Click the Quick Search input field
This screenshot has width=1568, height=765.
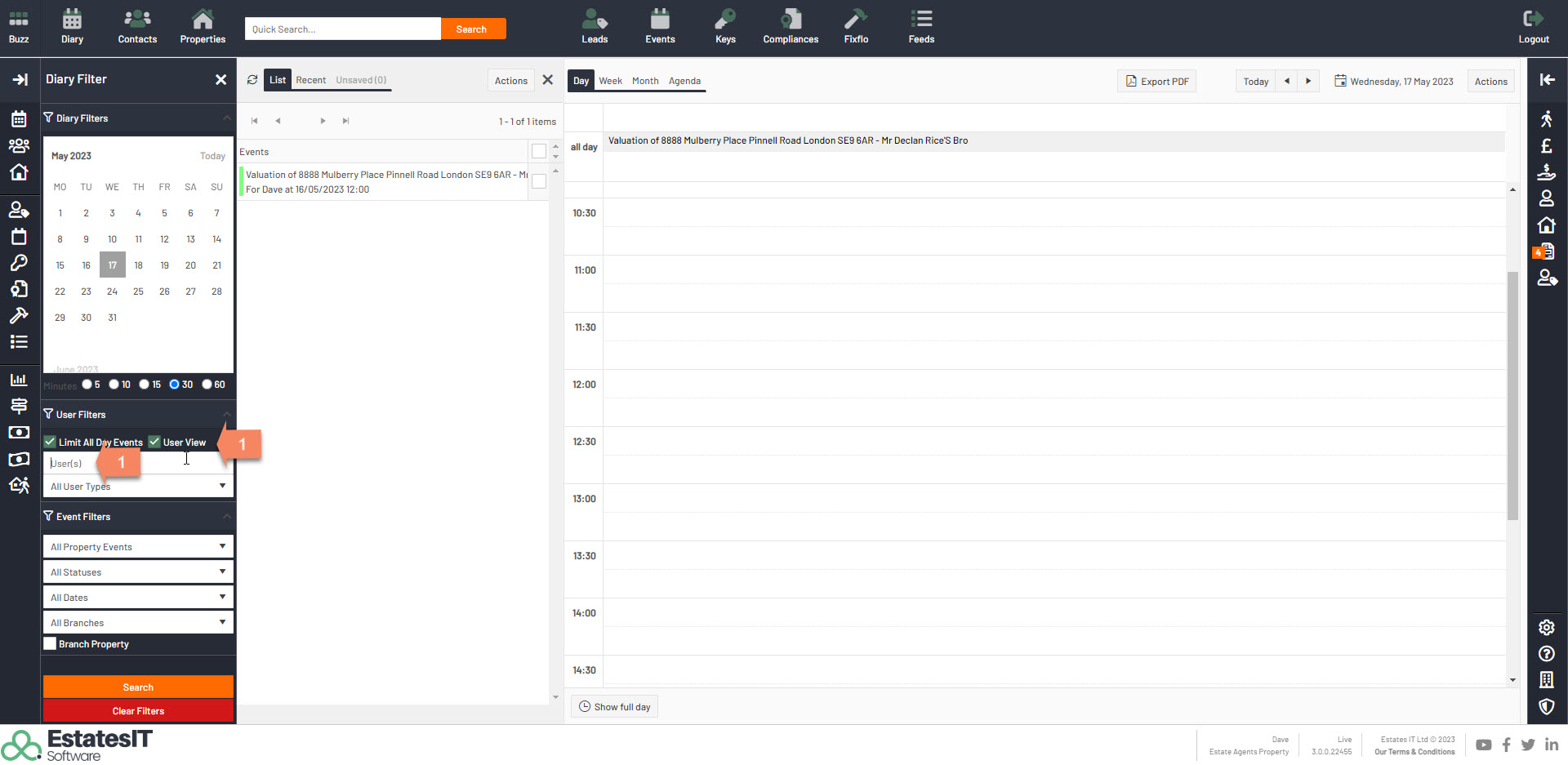pos(343,29)
